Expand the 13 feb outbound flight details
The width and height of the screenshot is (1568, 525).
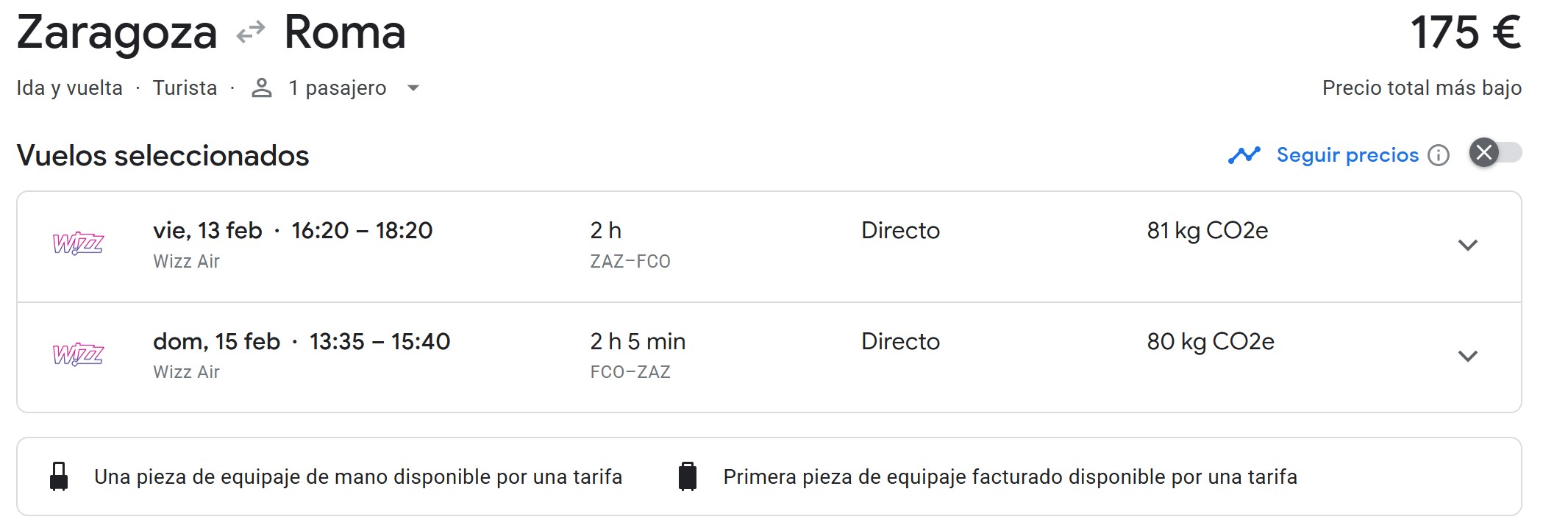1467,246
